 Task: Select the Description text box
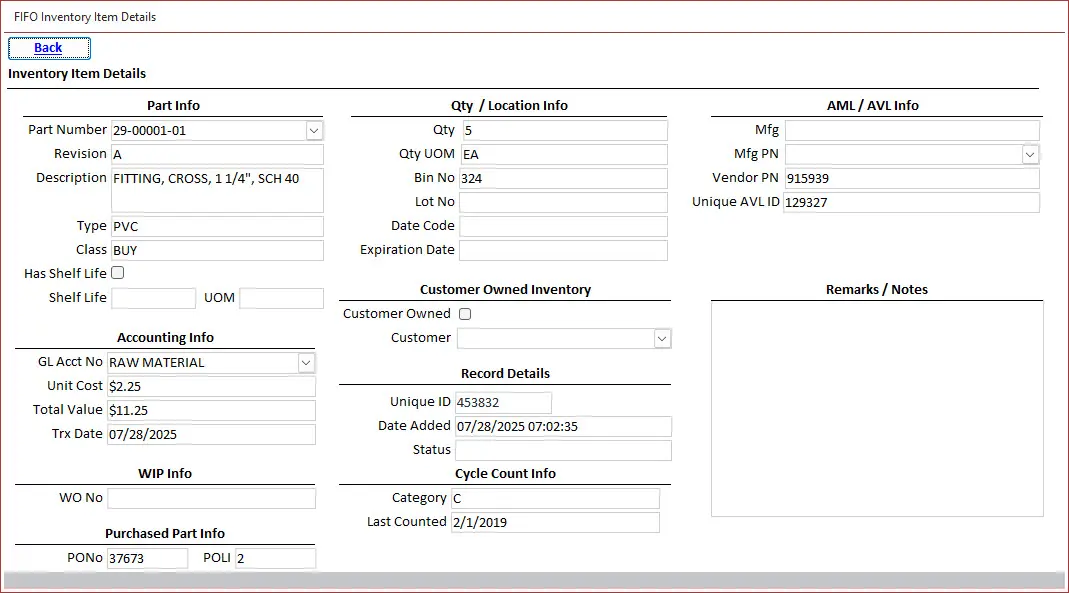click(x=217, y=190)
